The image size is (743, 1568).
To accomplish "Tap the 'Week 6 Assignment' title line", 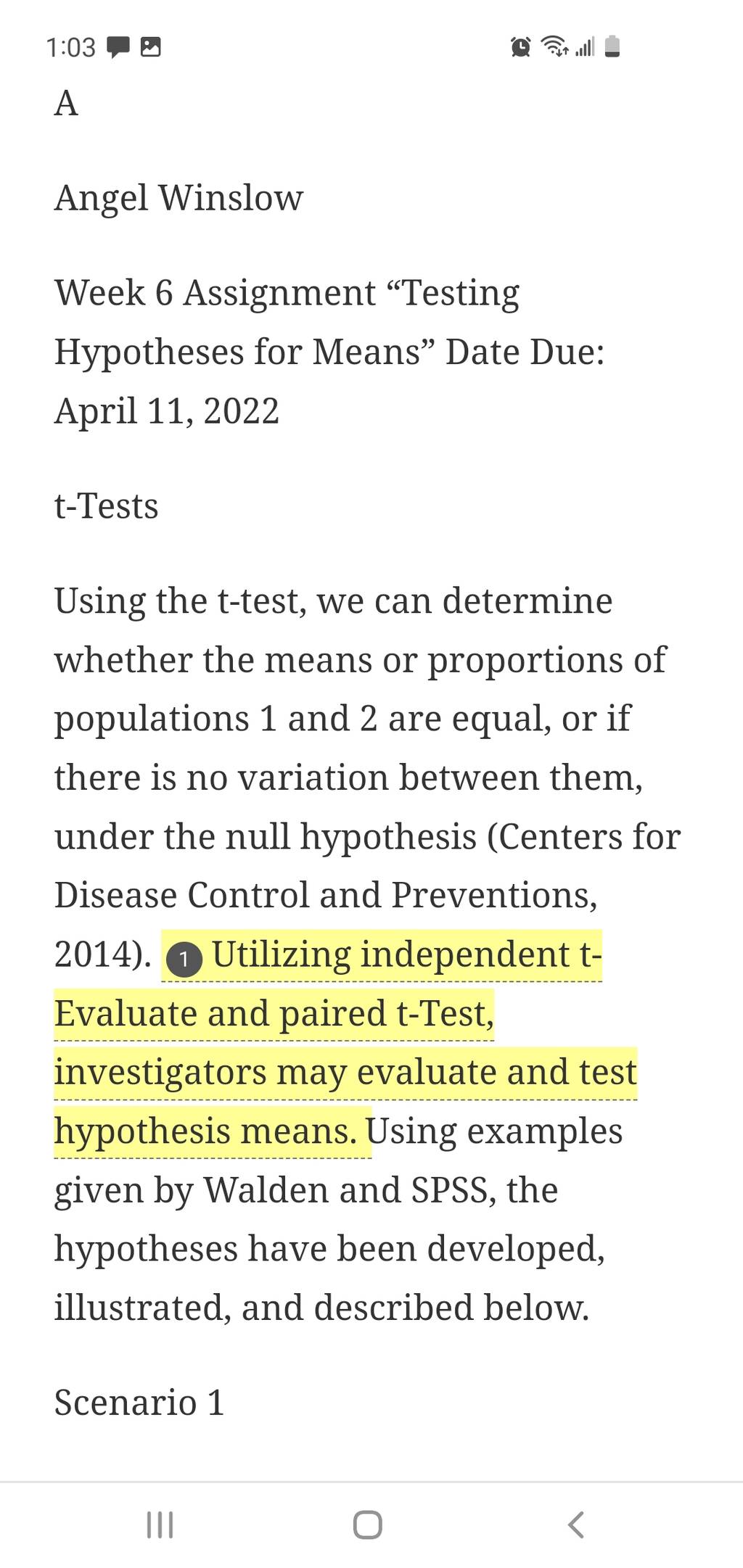I will click(x=287, y=293).
